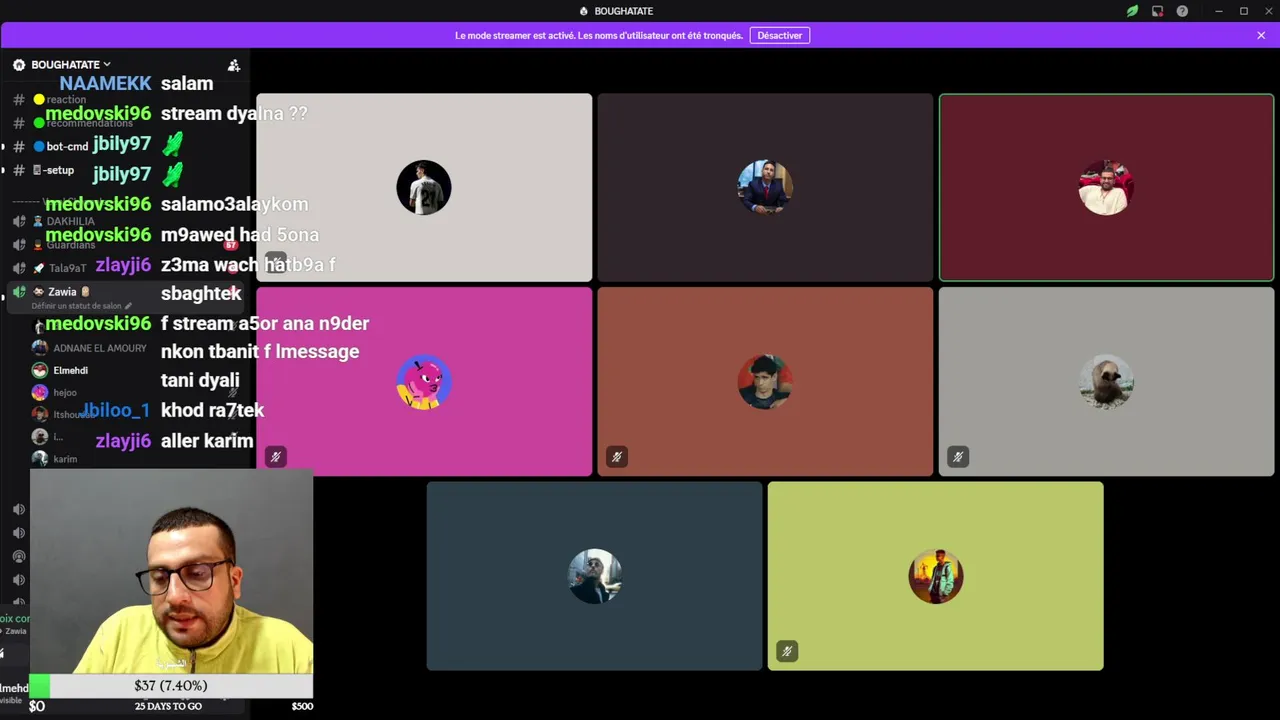Click the green leaf icon in title bar

pyautogui.click(x=1132, y=11)
